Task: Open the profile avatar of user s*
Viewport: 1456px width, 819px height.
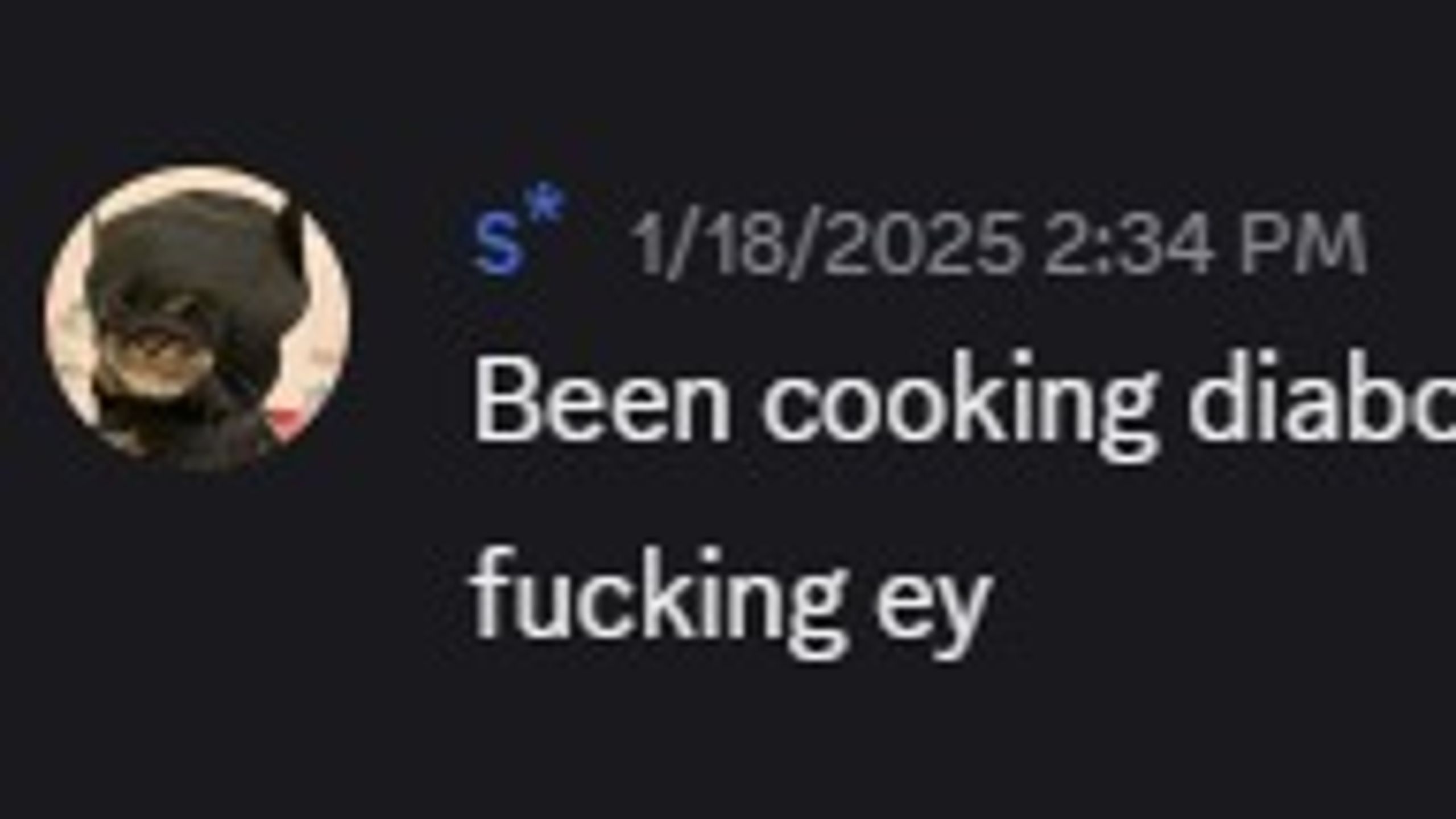Action: click(197, 319)
